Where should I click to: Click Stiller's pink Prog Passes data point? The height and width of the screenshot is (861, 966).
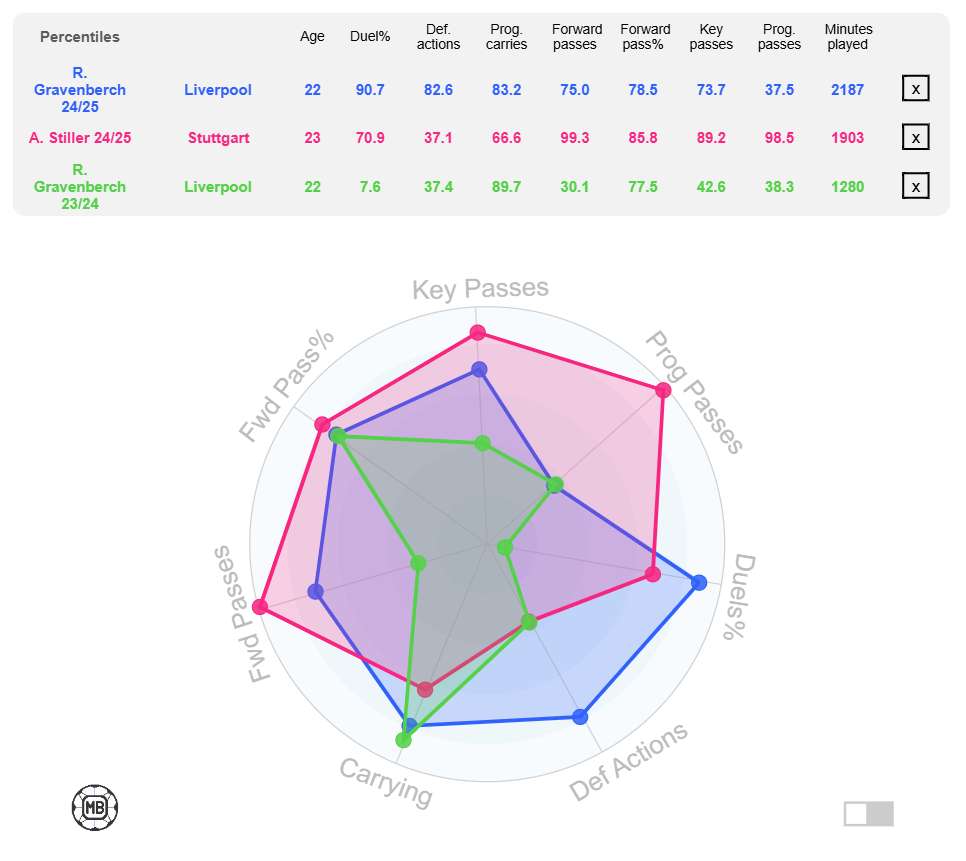point(663,390)
